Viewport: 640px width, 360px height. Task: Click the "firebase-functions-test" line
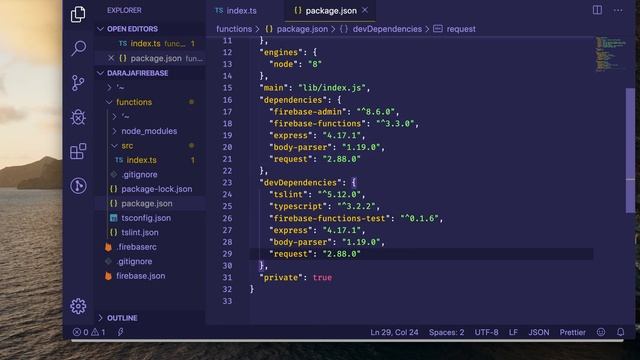(x=356, y=218)
